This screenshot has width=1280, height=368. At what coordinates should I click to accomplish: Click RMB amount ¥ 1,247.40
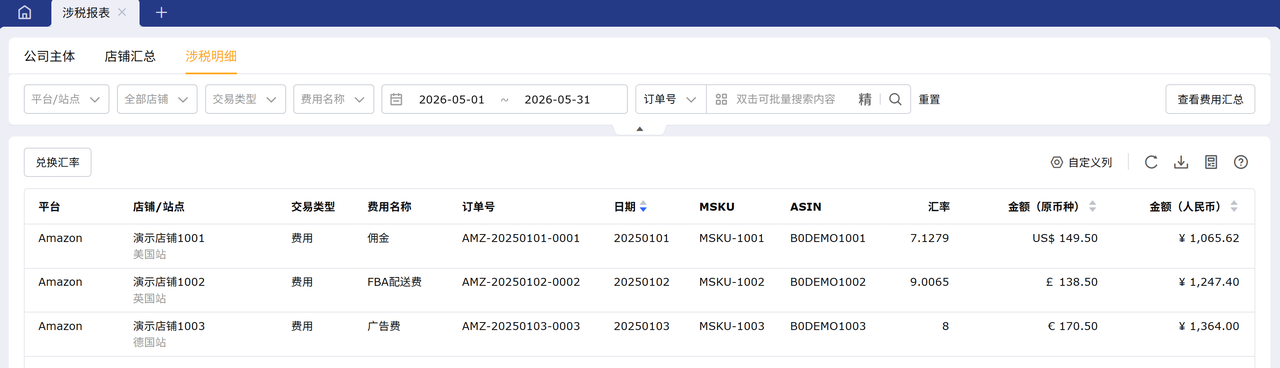pos(1209,282)
